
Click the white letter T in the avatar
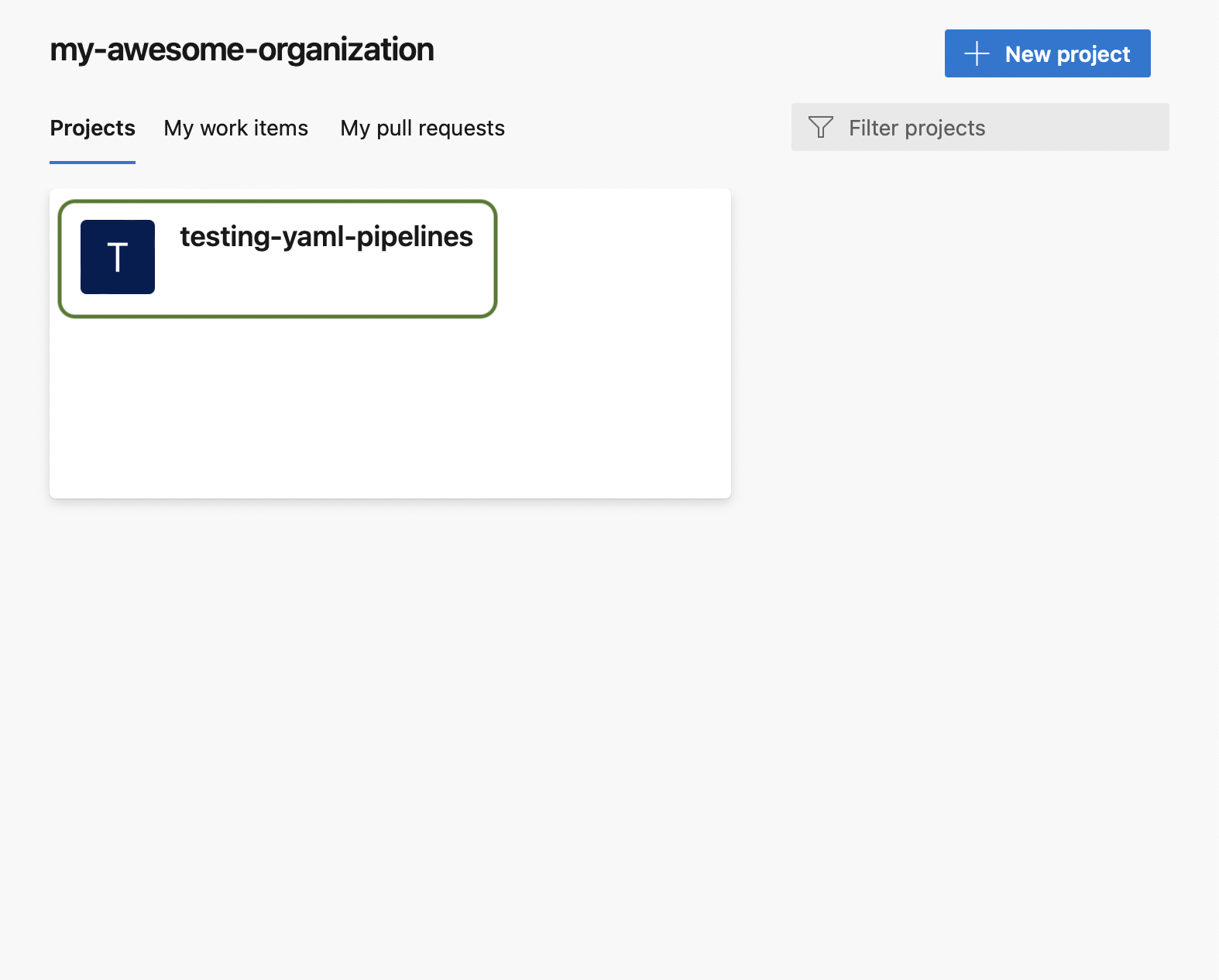point(118,258)
